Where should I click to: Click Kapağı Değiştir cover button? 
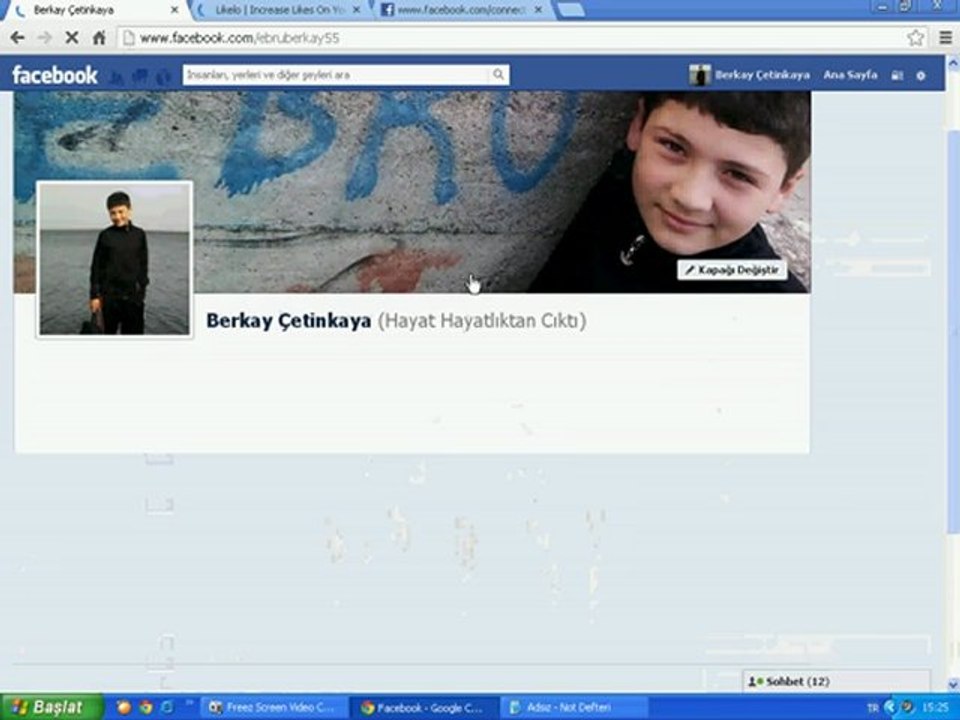point(732,270)
